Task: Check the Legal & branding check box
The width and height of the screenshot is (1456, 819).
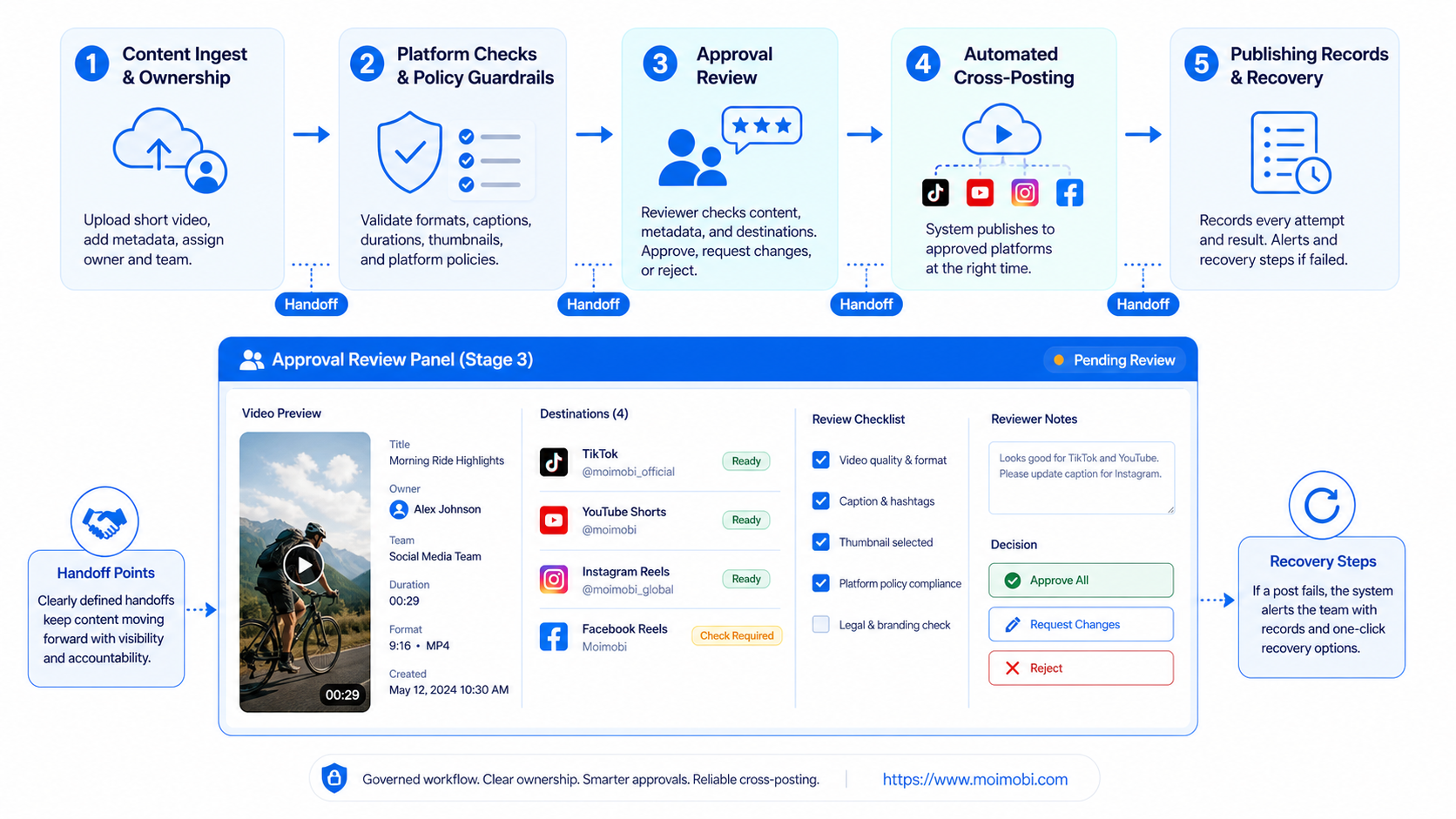Action: click(x=821, y=624)
